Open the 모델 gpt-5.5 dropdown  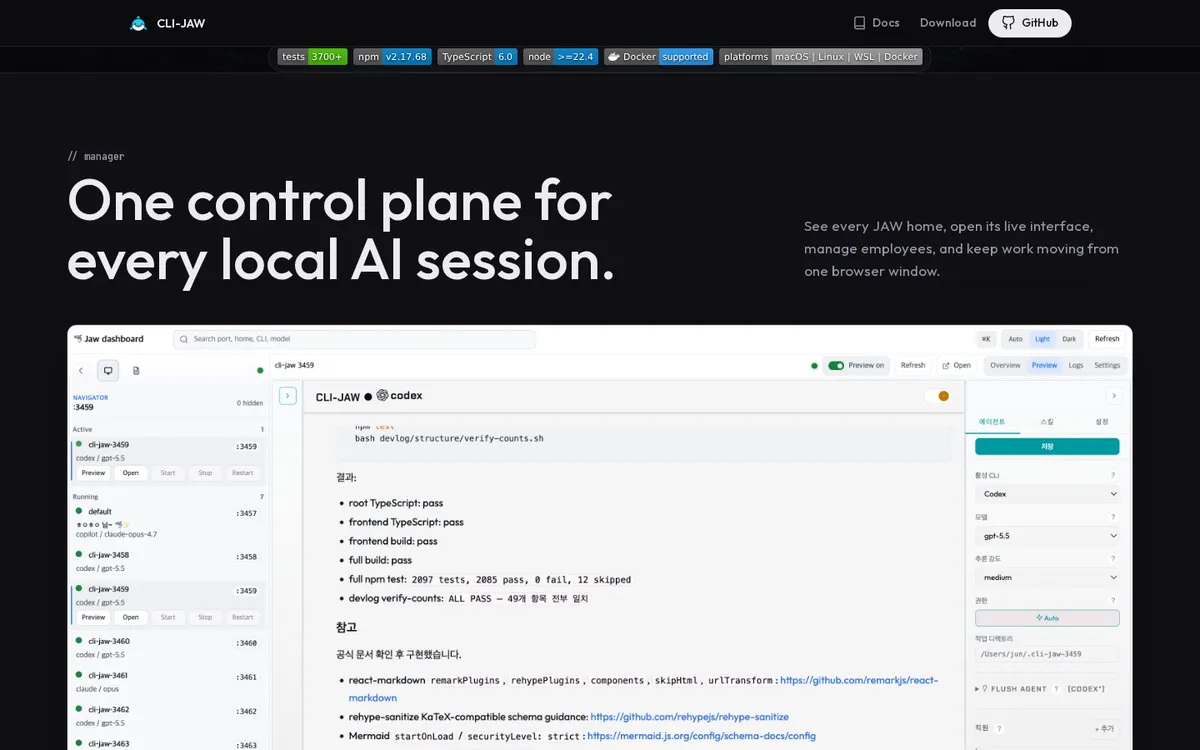click(1047, 536)
